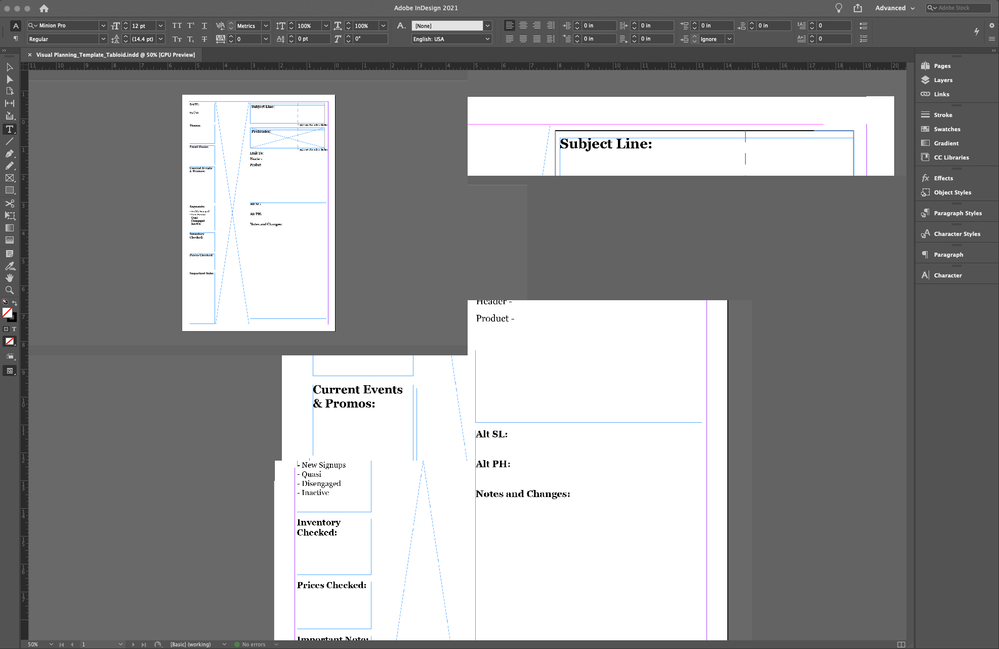Viewport: 999px width, 649px height.
Task: Toggle All Caps formatting
Action: click(x=176, y=26)
